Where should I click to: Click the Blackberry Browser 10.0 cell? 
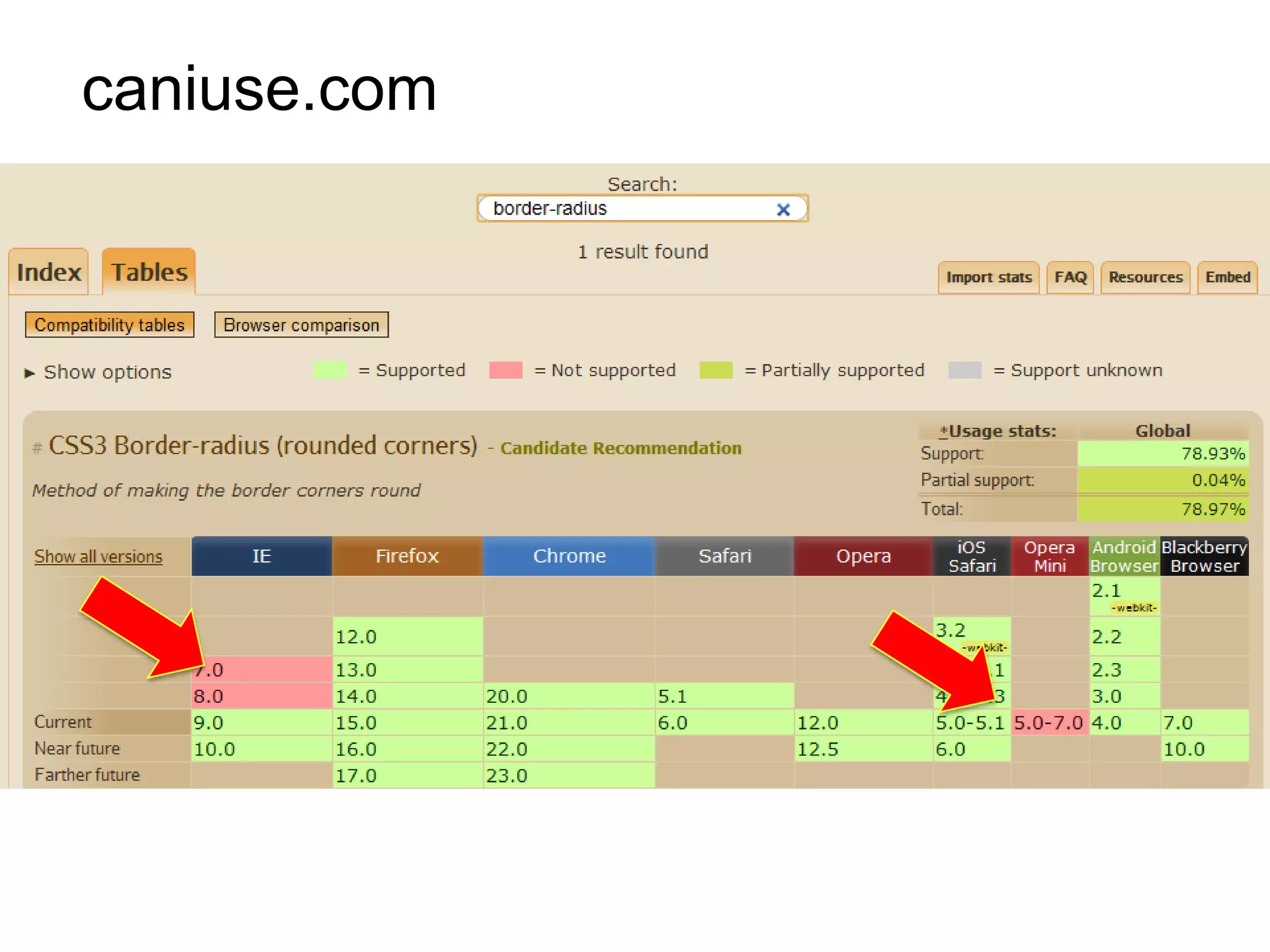tap(1204, 749)
